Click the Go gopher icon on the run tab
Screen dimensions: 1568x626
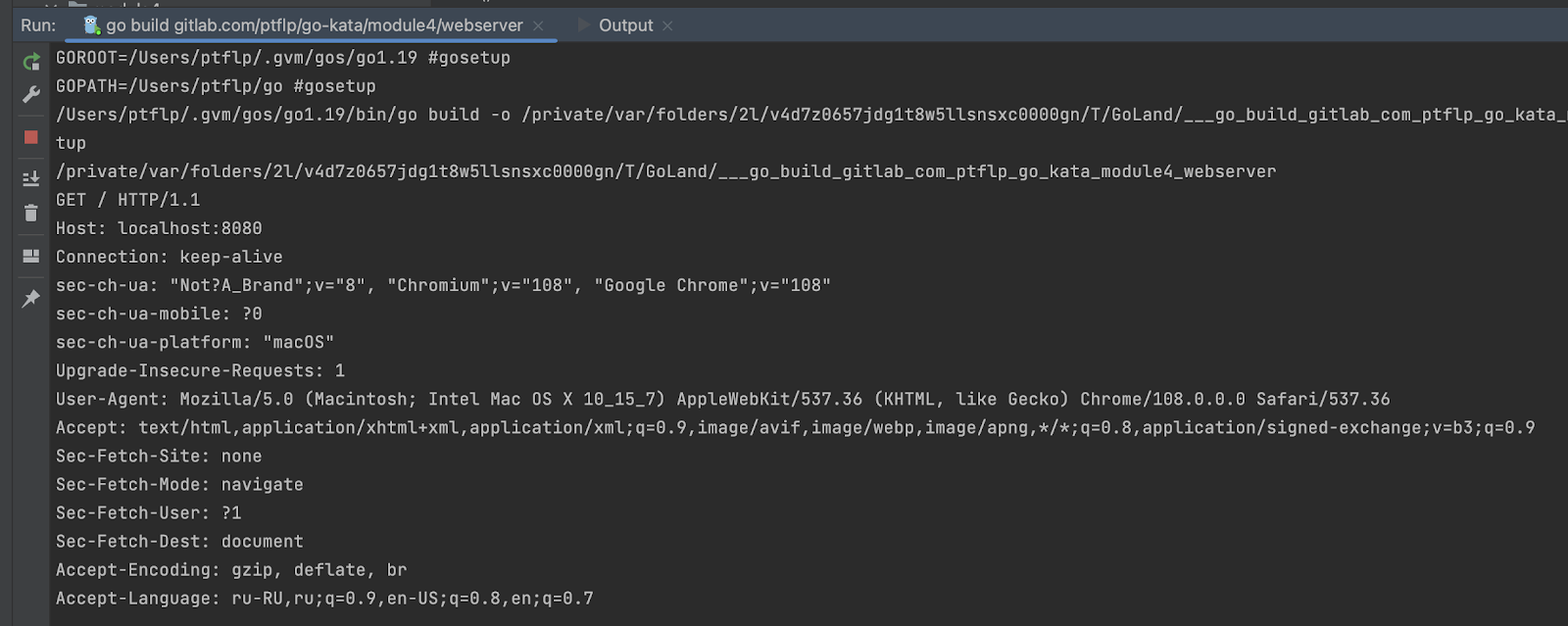[x=92, y=25]
